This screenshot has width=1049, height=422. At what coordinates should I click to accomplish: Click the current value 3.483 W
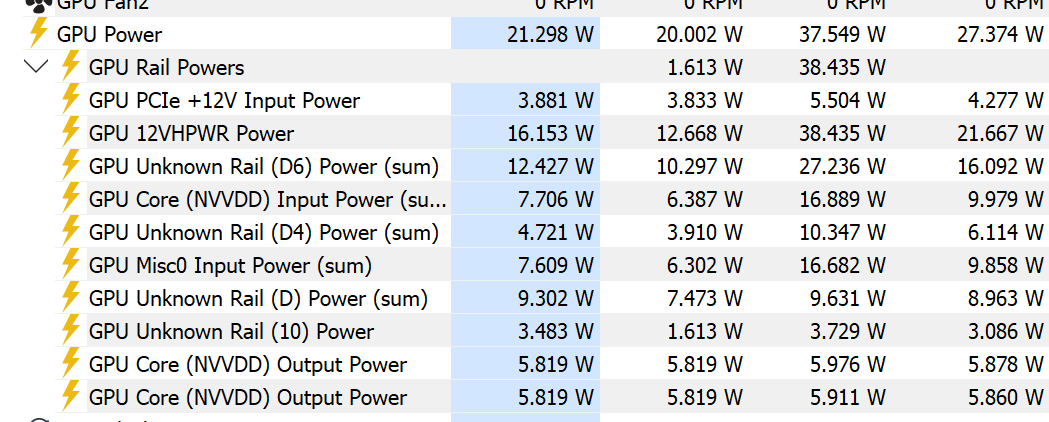point(556,332)
